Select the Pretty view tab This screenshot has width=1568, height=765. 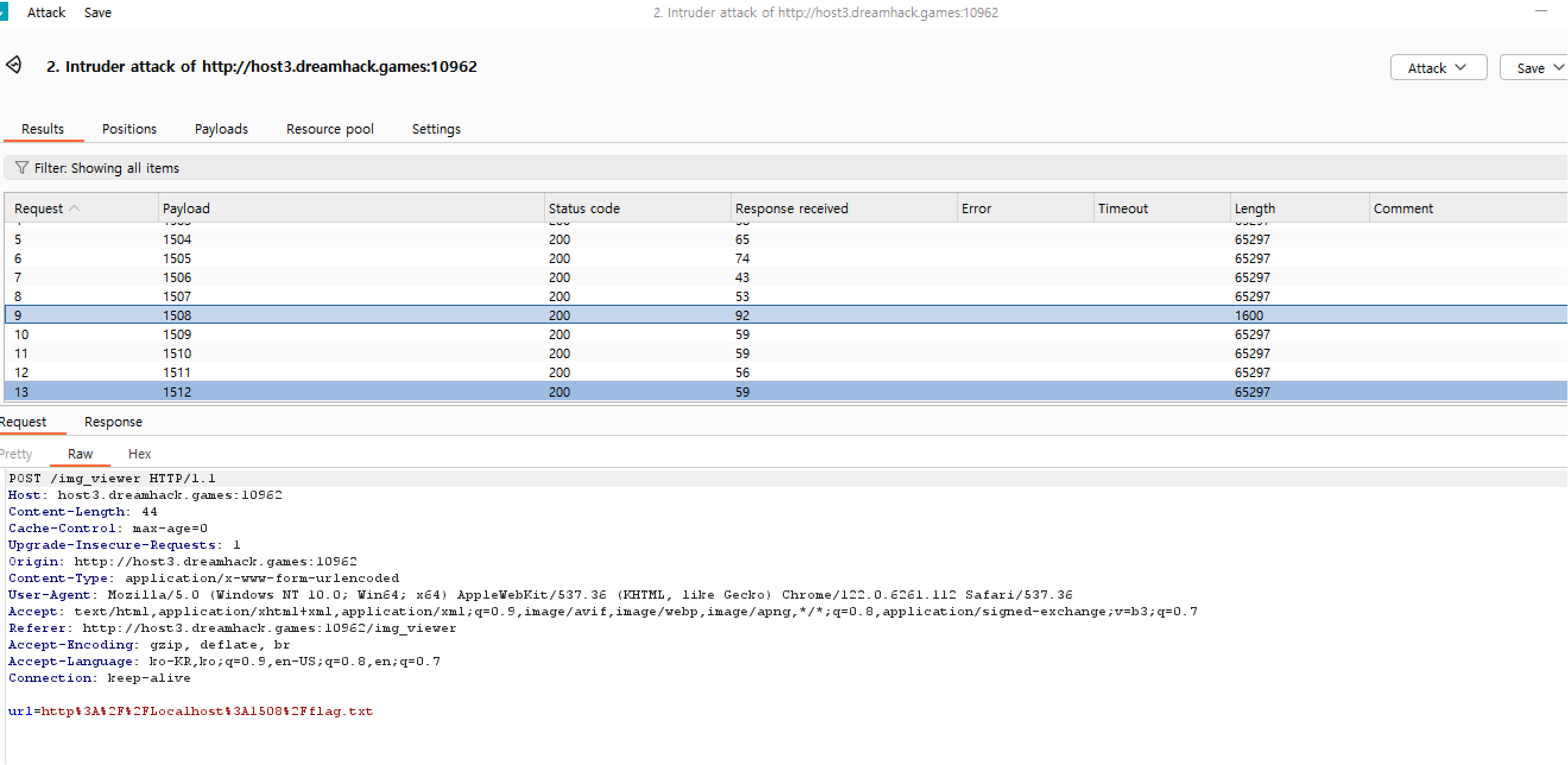click(x=17, y=454)
